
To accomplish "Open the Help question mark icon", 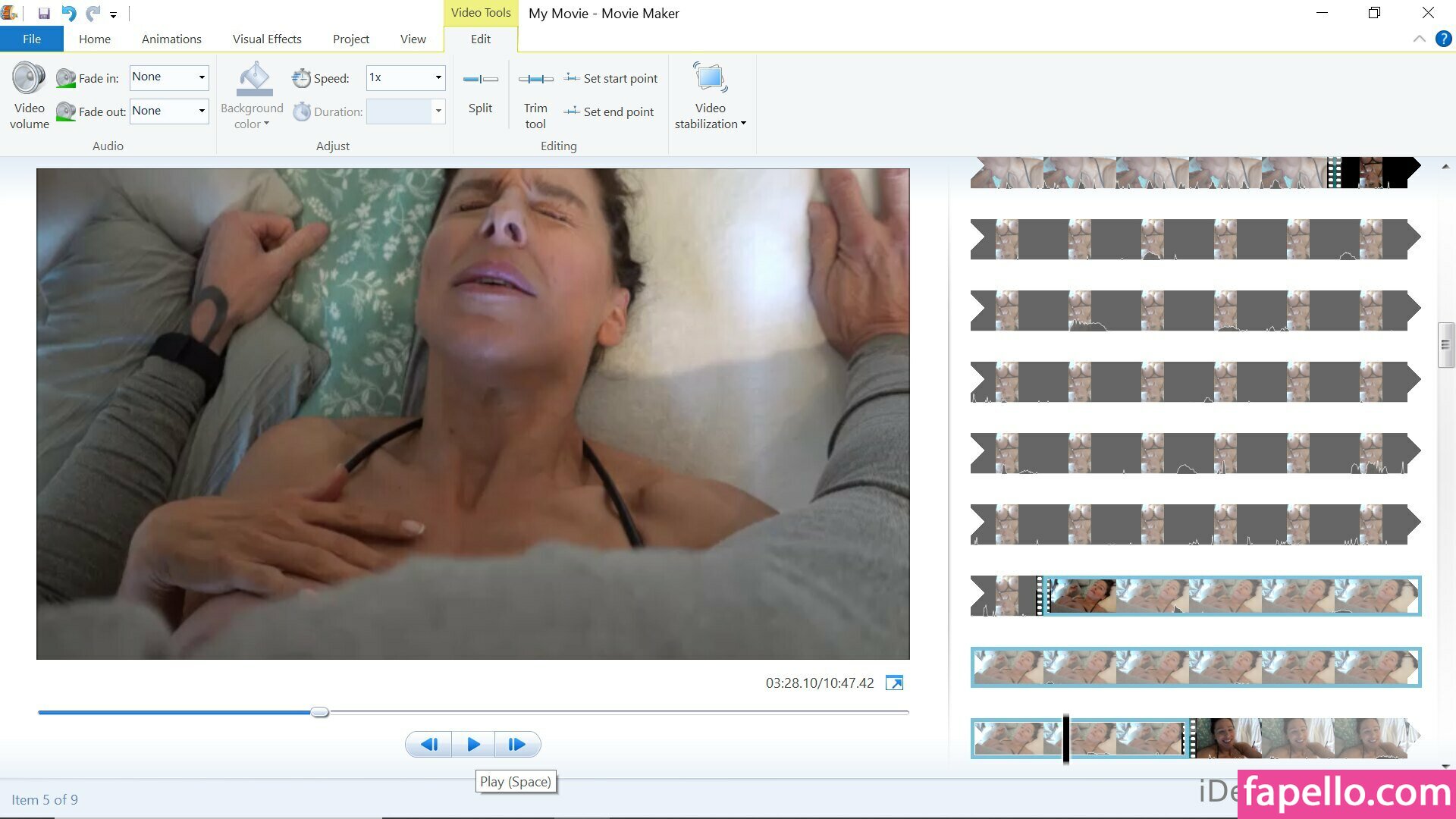I will coord(1443,39).
